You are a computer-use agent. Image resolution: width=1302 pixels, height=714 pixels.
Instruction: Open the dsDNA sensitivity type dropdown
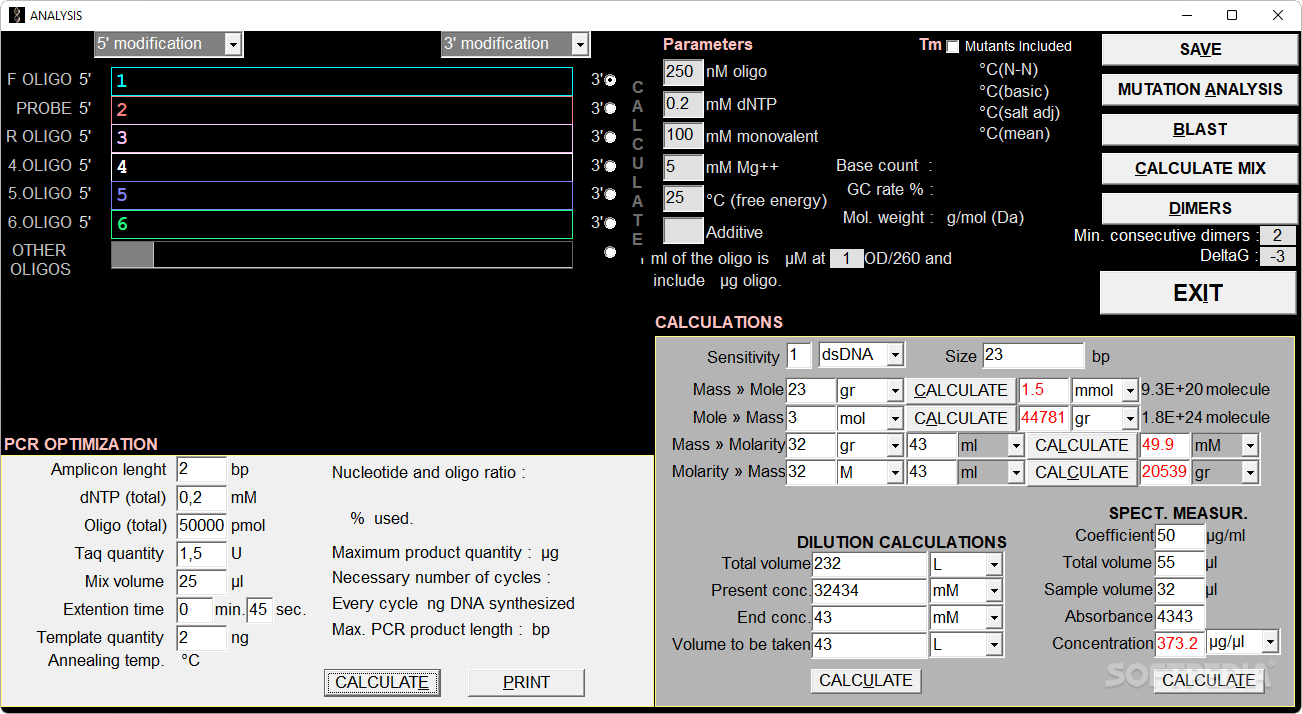coord(894,355)
